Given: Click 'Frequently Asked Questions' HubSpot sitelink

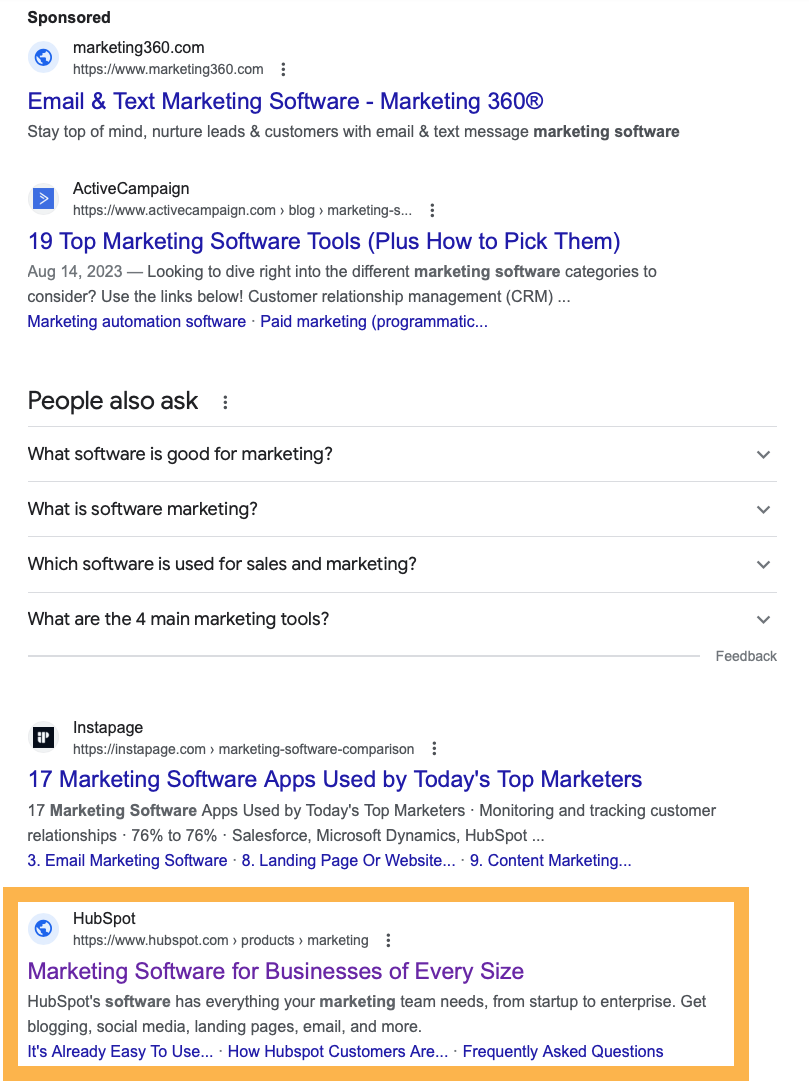Looking at the screenshot, I should [563, 1052].
